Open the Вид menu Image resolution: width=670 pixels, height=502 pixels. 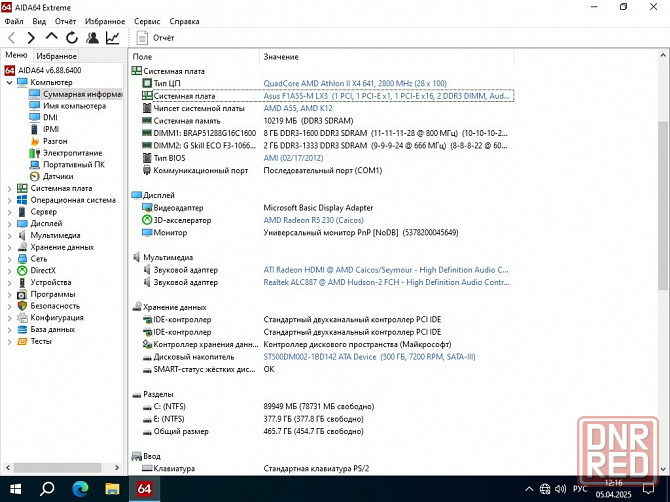point(39,21)
